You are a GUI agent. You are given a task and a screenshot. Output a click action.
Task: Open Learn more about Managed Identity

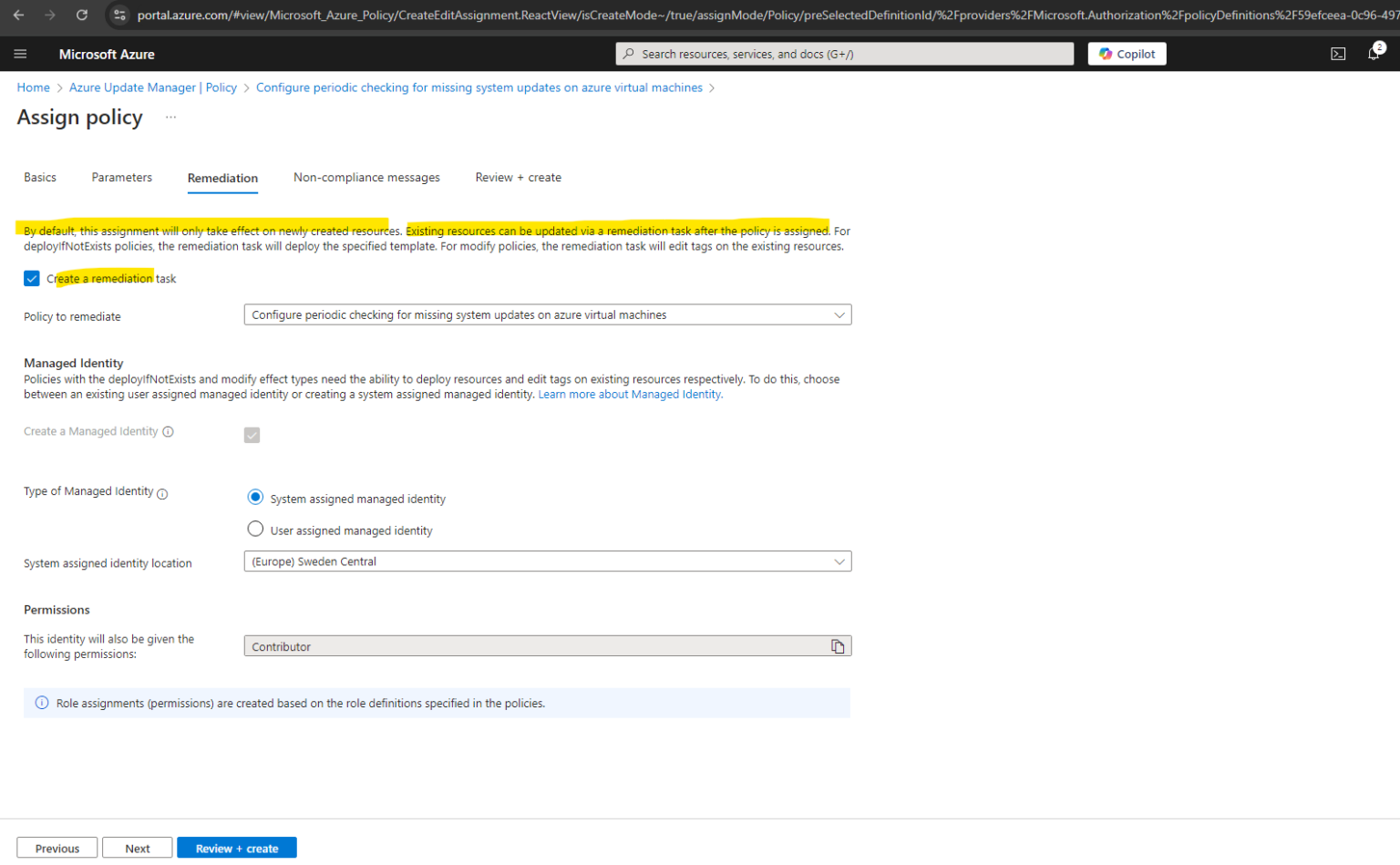[x=628, y=394]
